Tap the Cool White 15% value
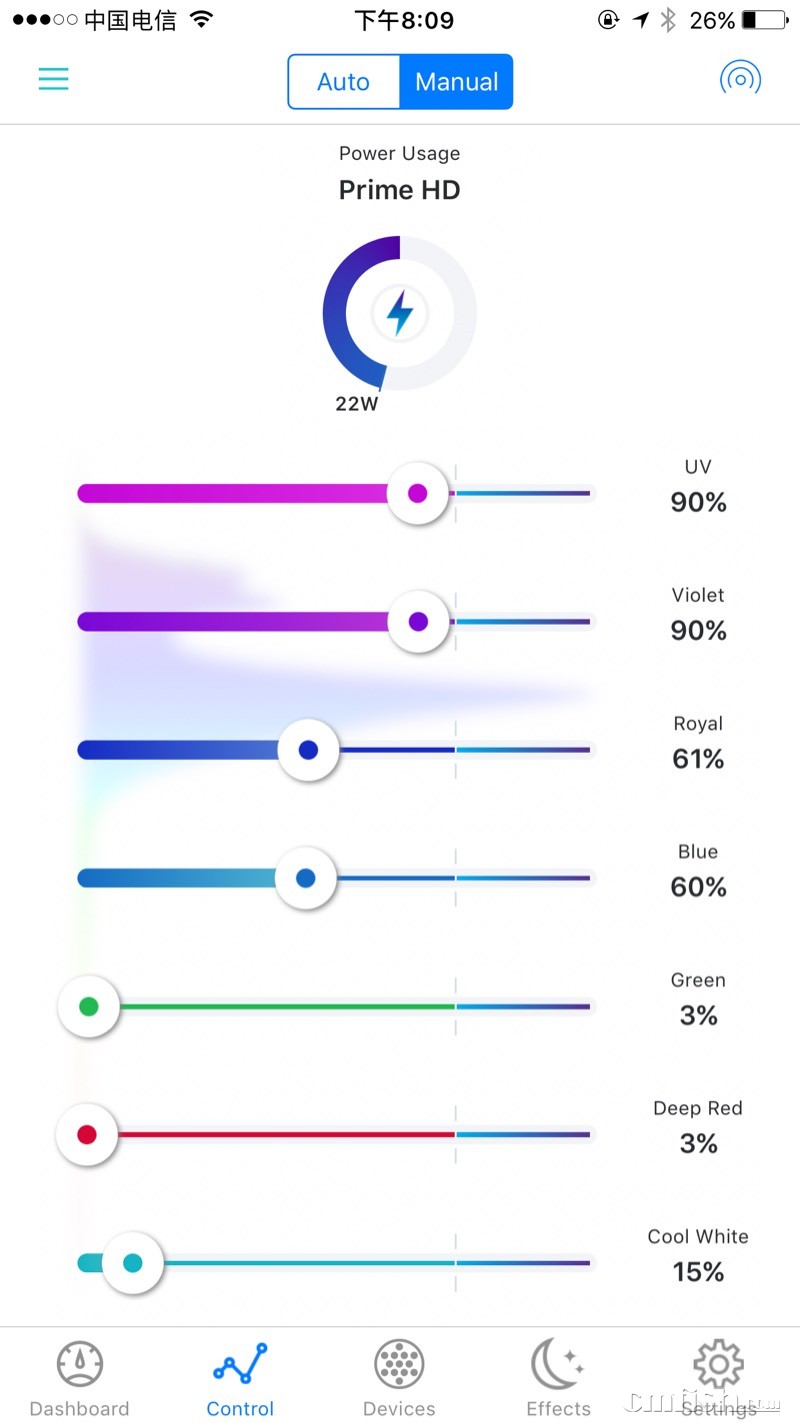800x1423 pixels. (x=698, y=1272)
